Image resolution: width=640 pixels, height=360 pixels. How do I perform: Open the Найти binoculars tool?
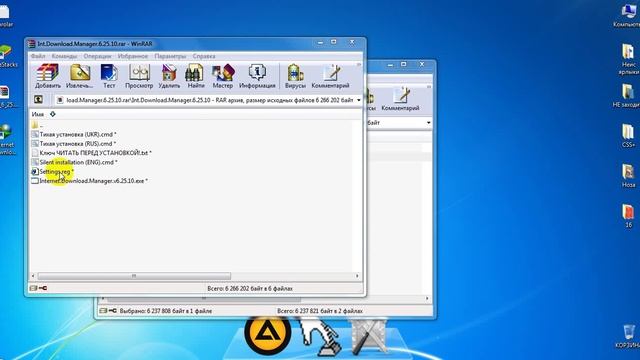click(x=196, y=76)
